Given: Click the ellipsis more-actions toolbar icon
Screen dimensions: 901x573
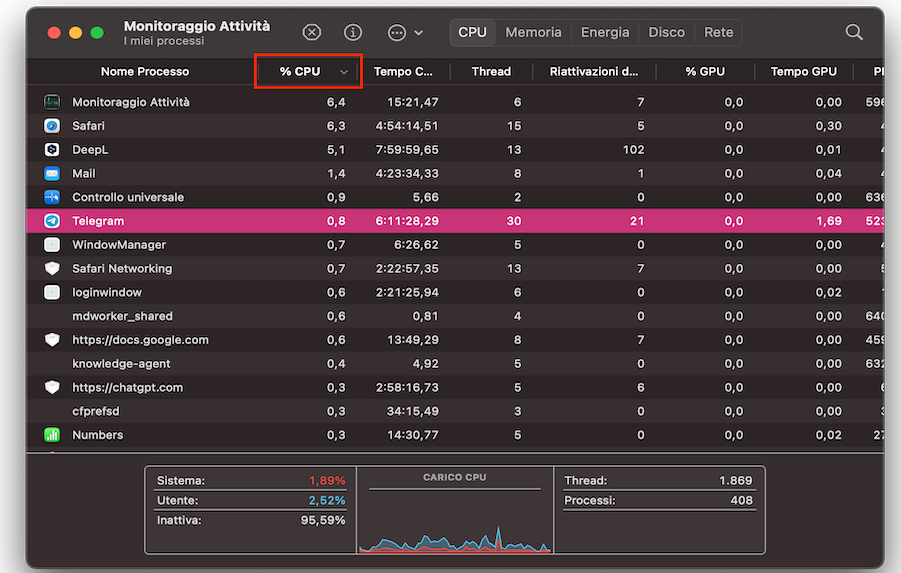Looking at the screenshot, I should pyautogui.click(x=396, y=33).
